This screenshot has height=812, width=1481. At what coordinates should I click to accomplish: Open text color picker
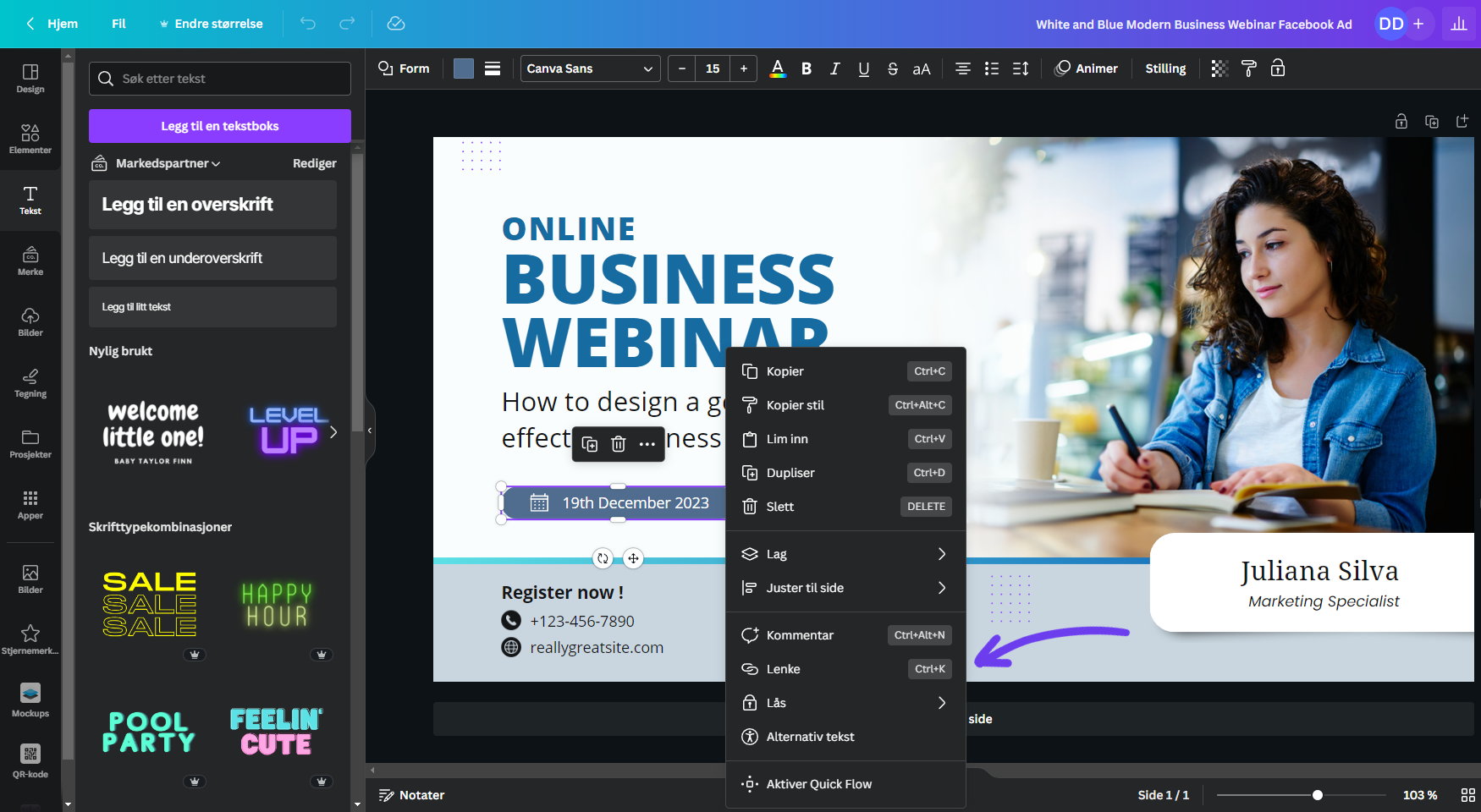[x=778, y=69]
